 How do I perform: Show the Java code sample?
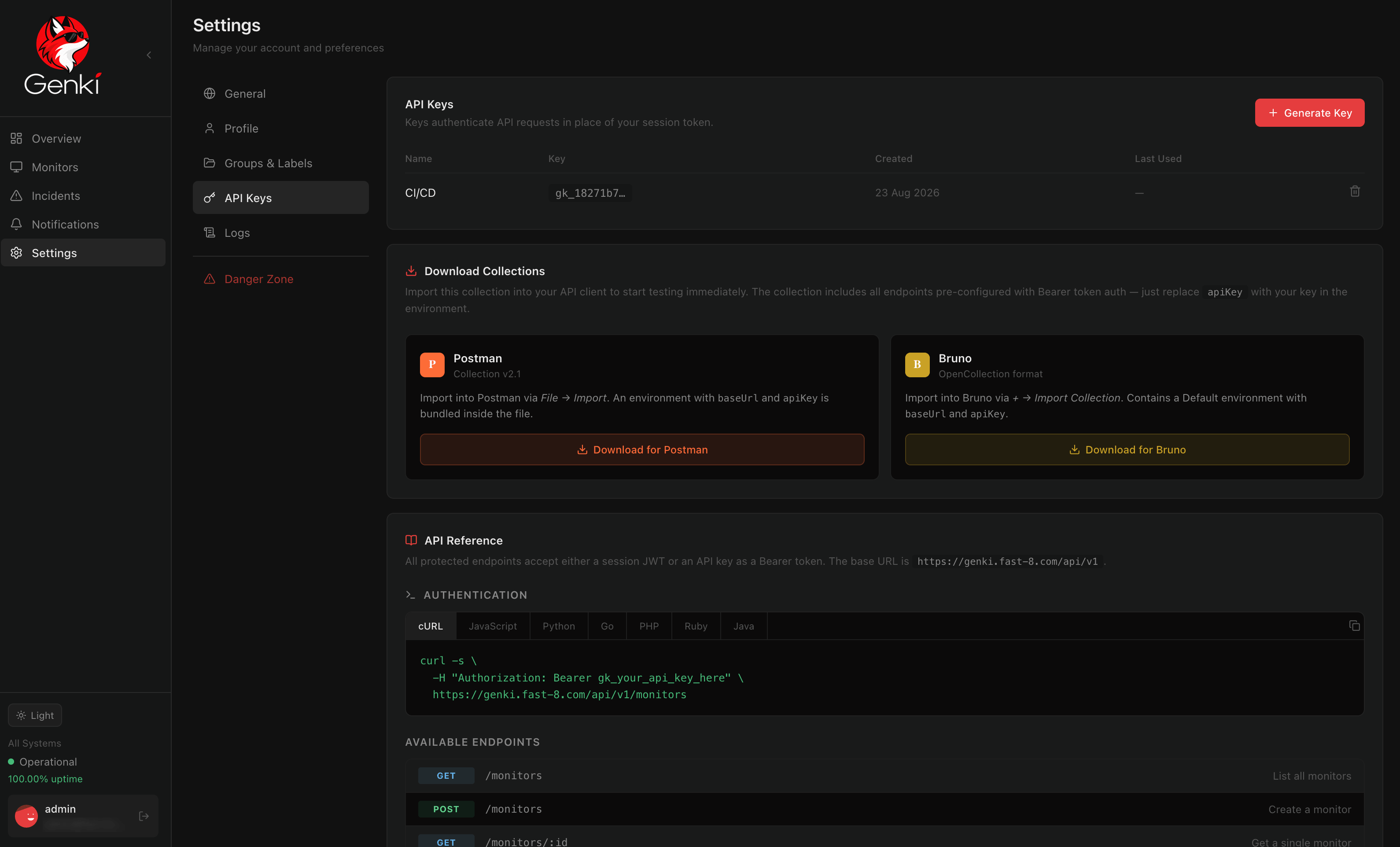tap(744, 626)
